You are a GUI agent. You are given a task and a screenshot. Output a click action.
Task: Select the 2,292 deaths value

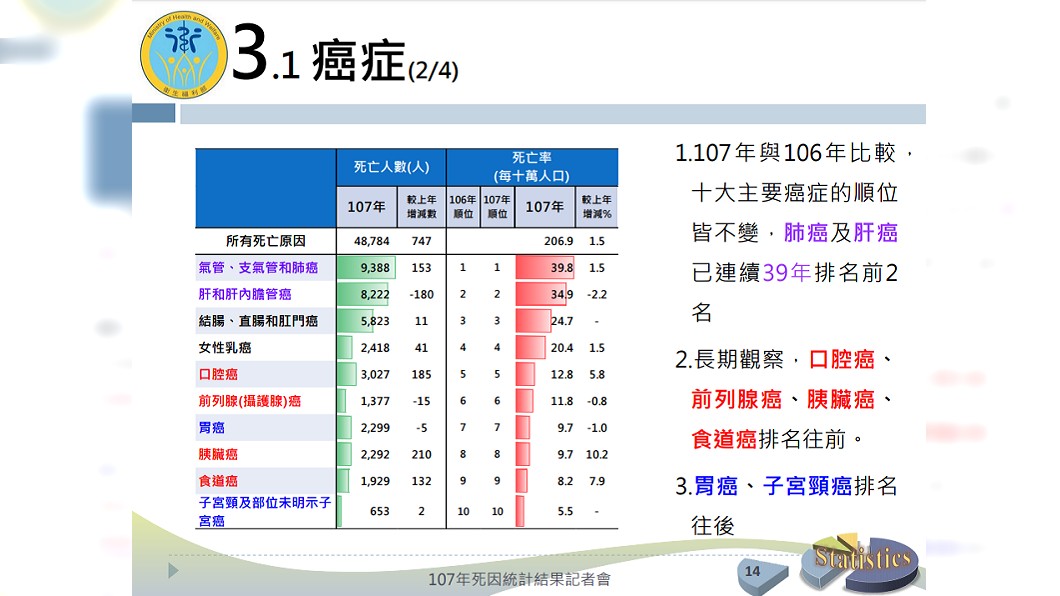click(x=375, y=455)
